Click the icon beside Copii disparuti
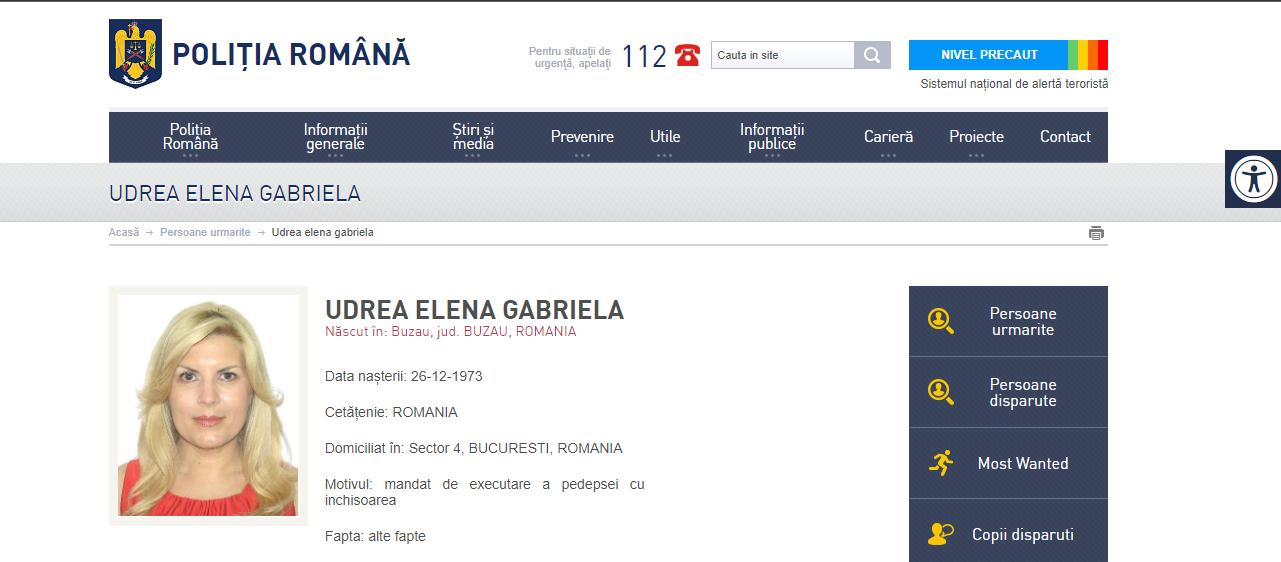 [940, 534]
